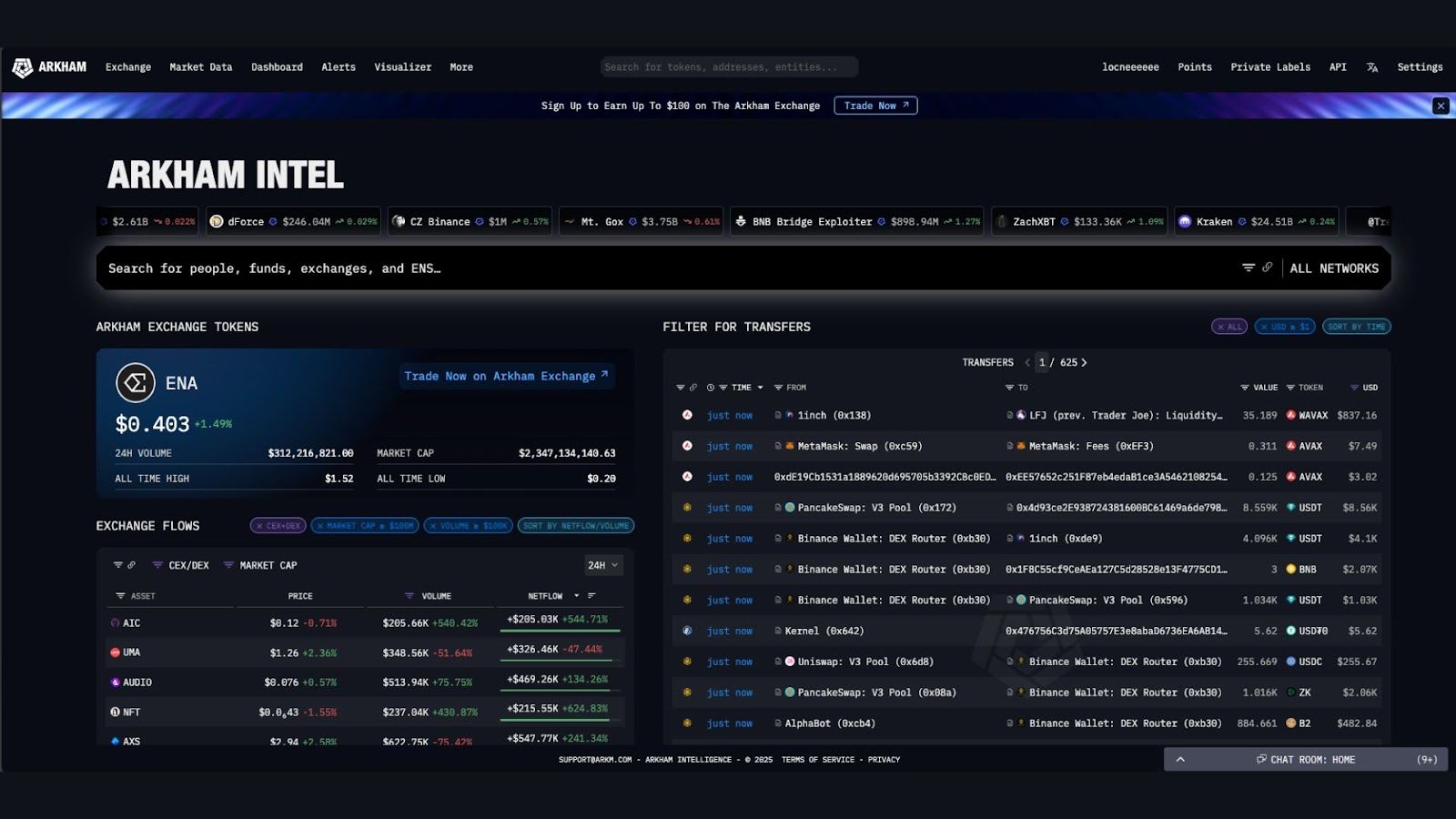
Task: Filter by CEX/DEX funnel icon
Action: (157, 565)
